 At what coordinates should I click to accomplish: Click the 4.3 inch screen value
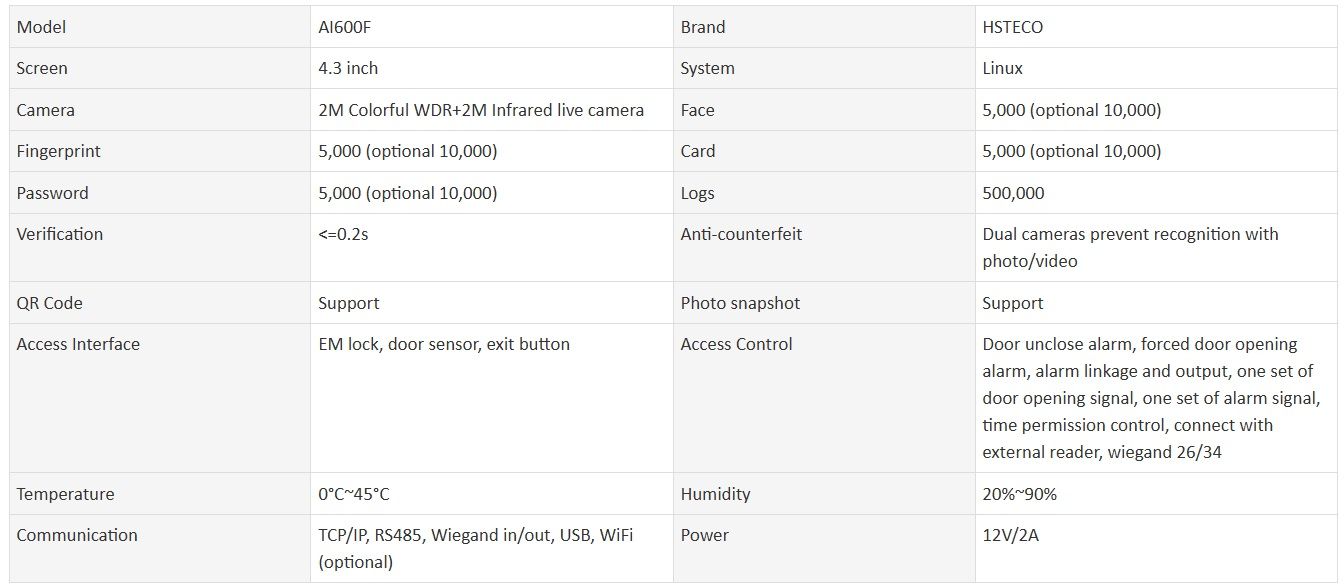tap(348, 68)
